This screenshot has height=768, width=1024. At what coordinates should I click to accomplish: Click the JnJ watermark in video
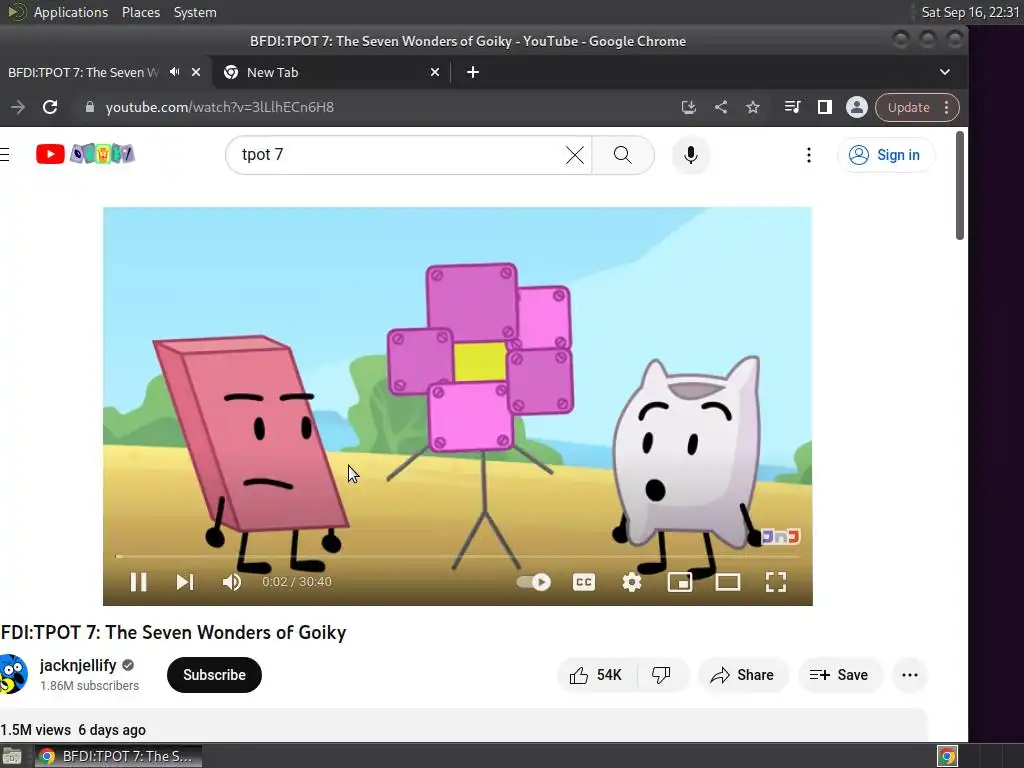tap(781, 536)
